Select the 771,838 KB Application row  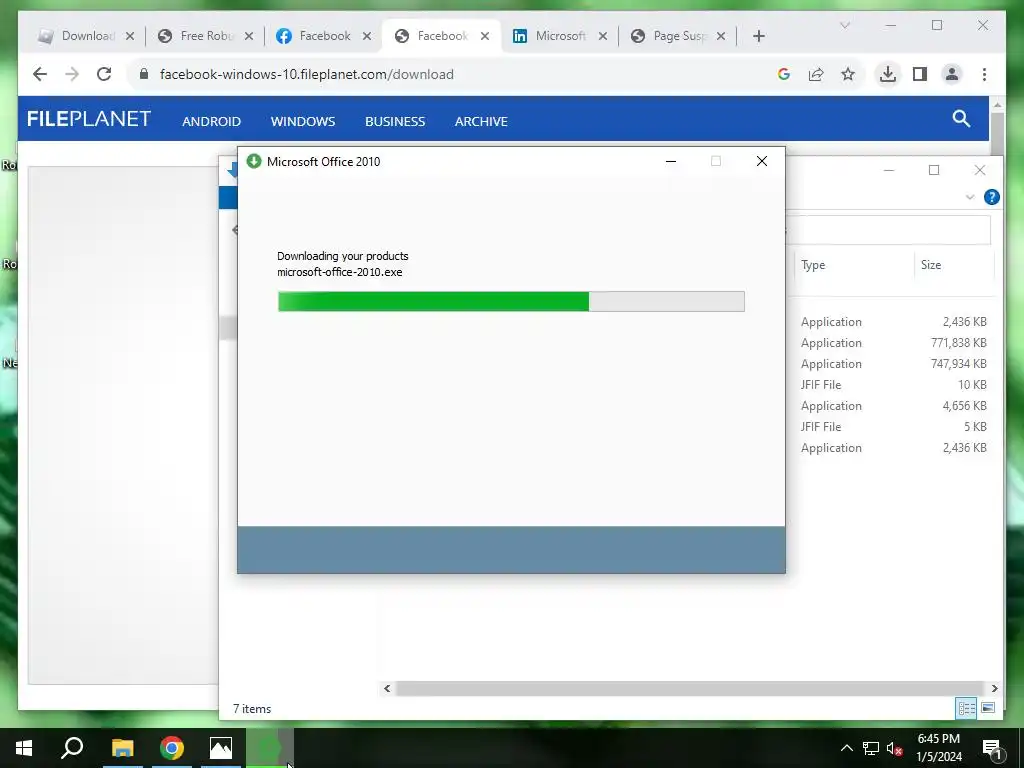click(x=893, y=343)
